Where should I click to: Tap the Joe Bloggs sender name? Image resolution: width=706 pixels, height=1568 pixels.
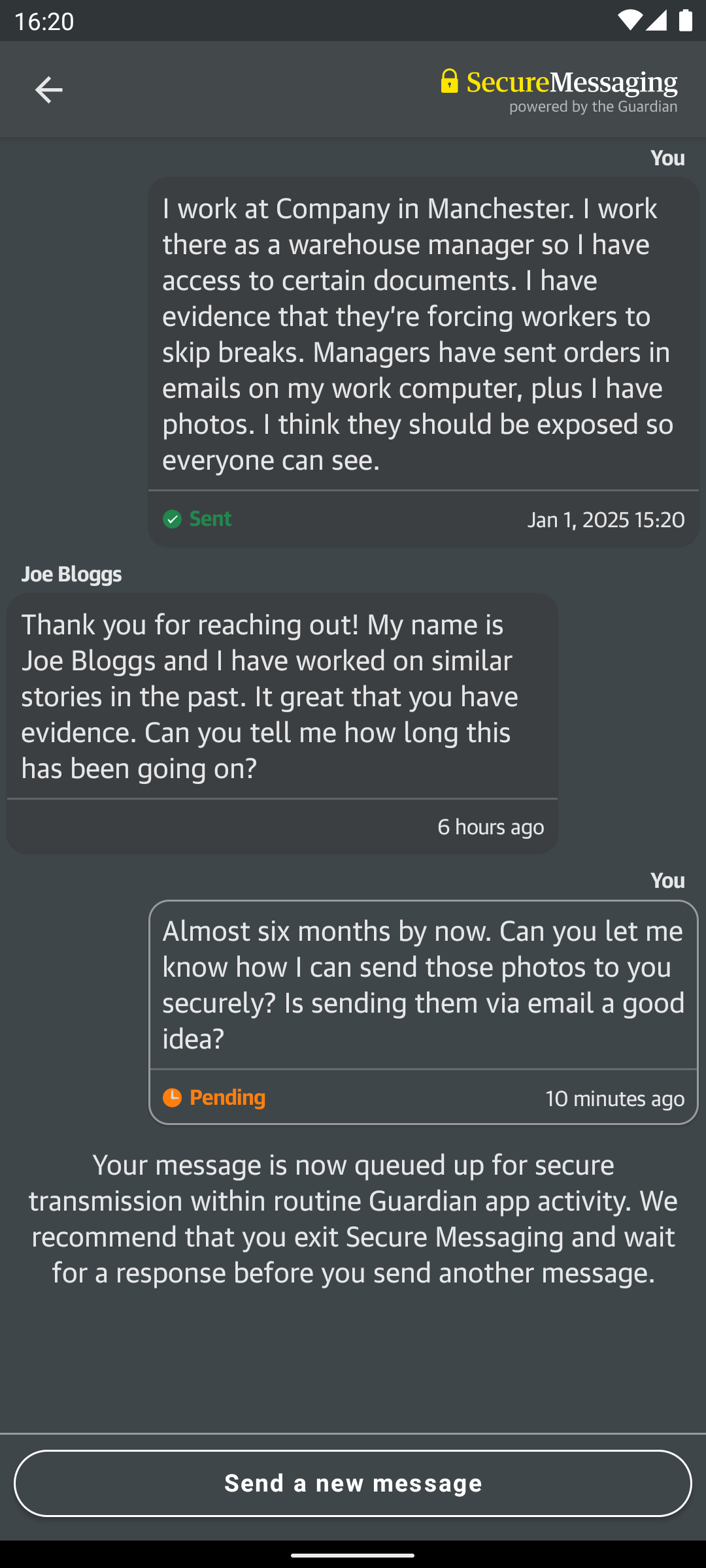[72, 574]
